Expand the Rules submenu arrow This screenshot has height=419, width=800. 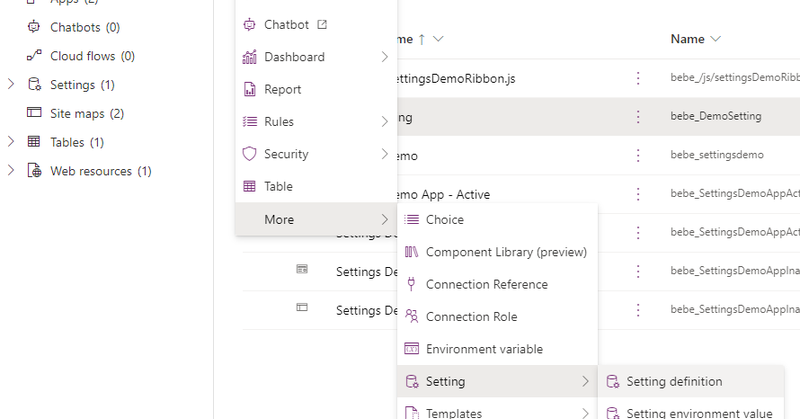point(384,121)
